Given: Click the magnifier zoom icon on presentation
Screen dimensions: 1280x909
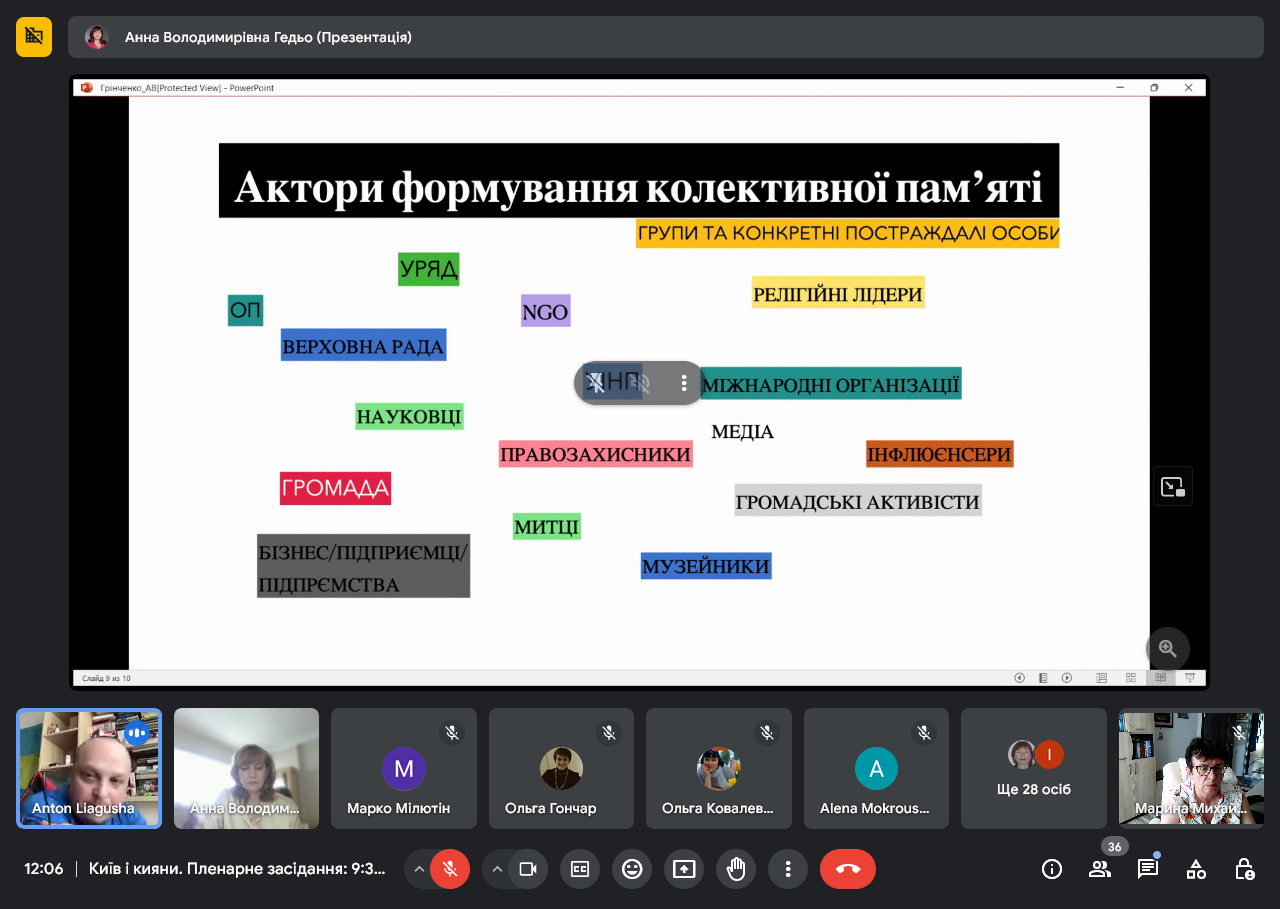Looking at the screenshot, I should pos(1167,648).
